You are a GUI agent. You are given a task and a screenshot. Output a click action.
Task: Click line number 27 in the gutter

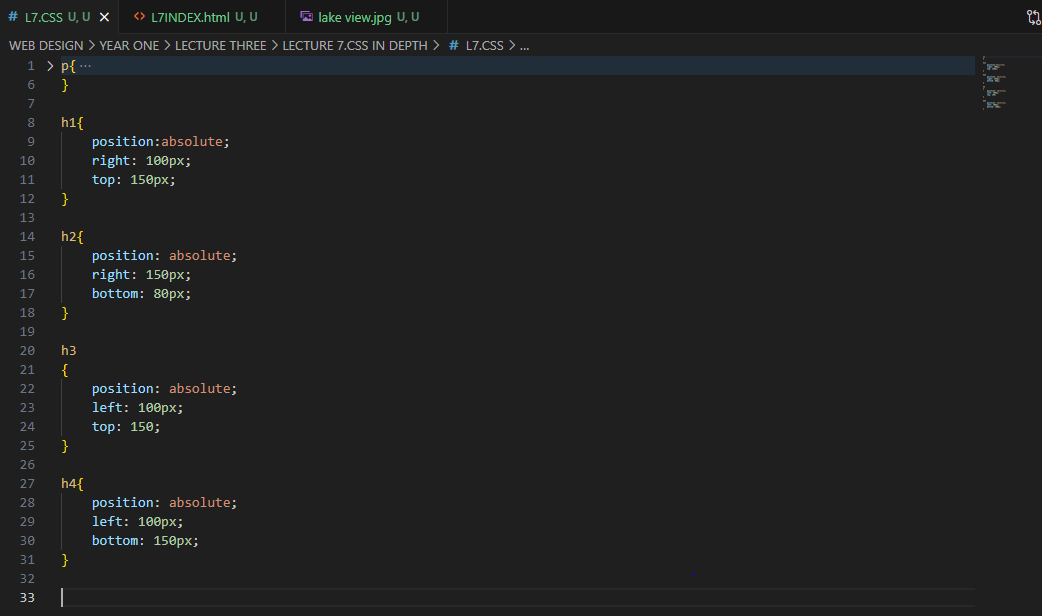[27, 483]
